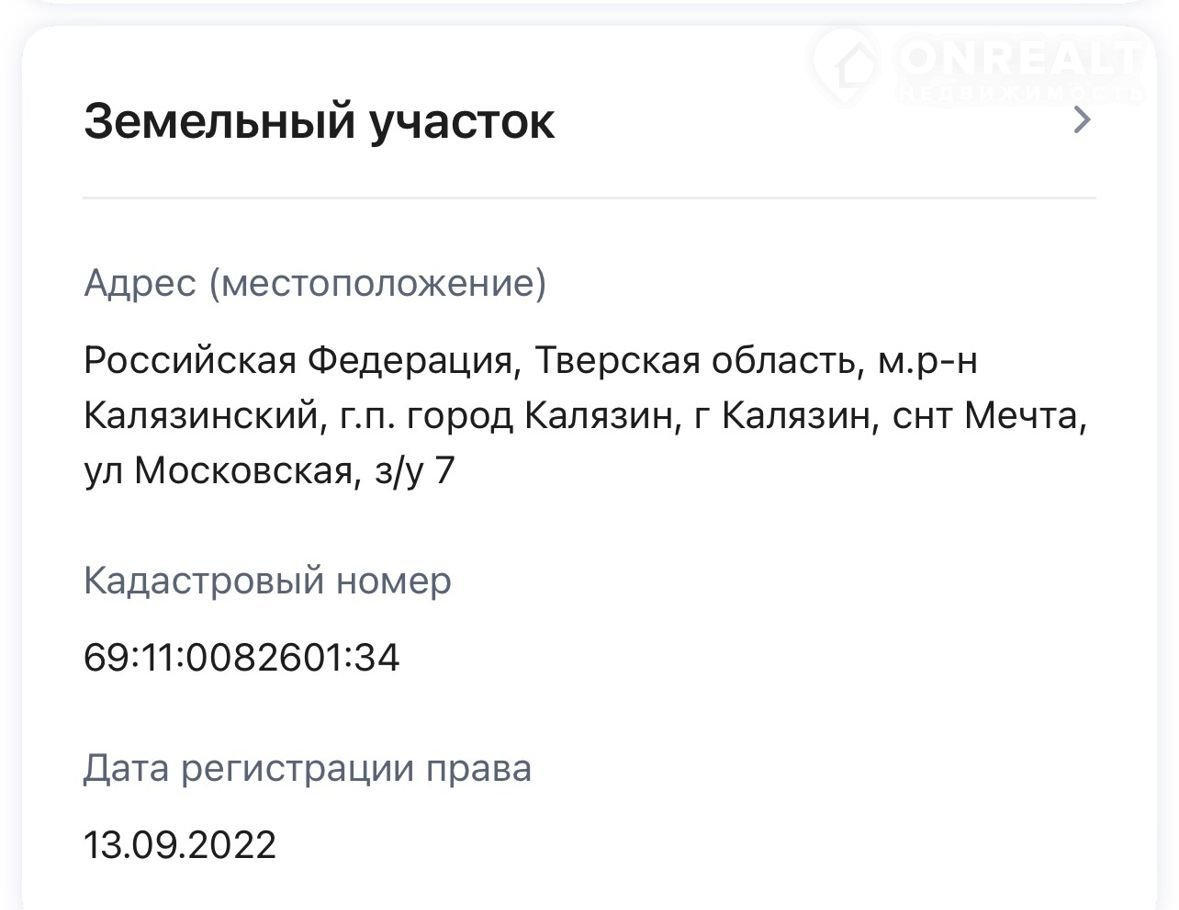This screenshot has height=910, width=1179.
Task: Click the word участок in the heading
Action: pyautogui.click(x=462, y=122)
